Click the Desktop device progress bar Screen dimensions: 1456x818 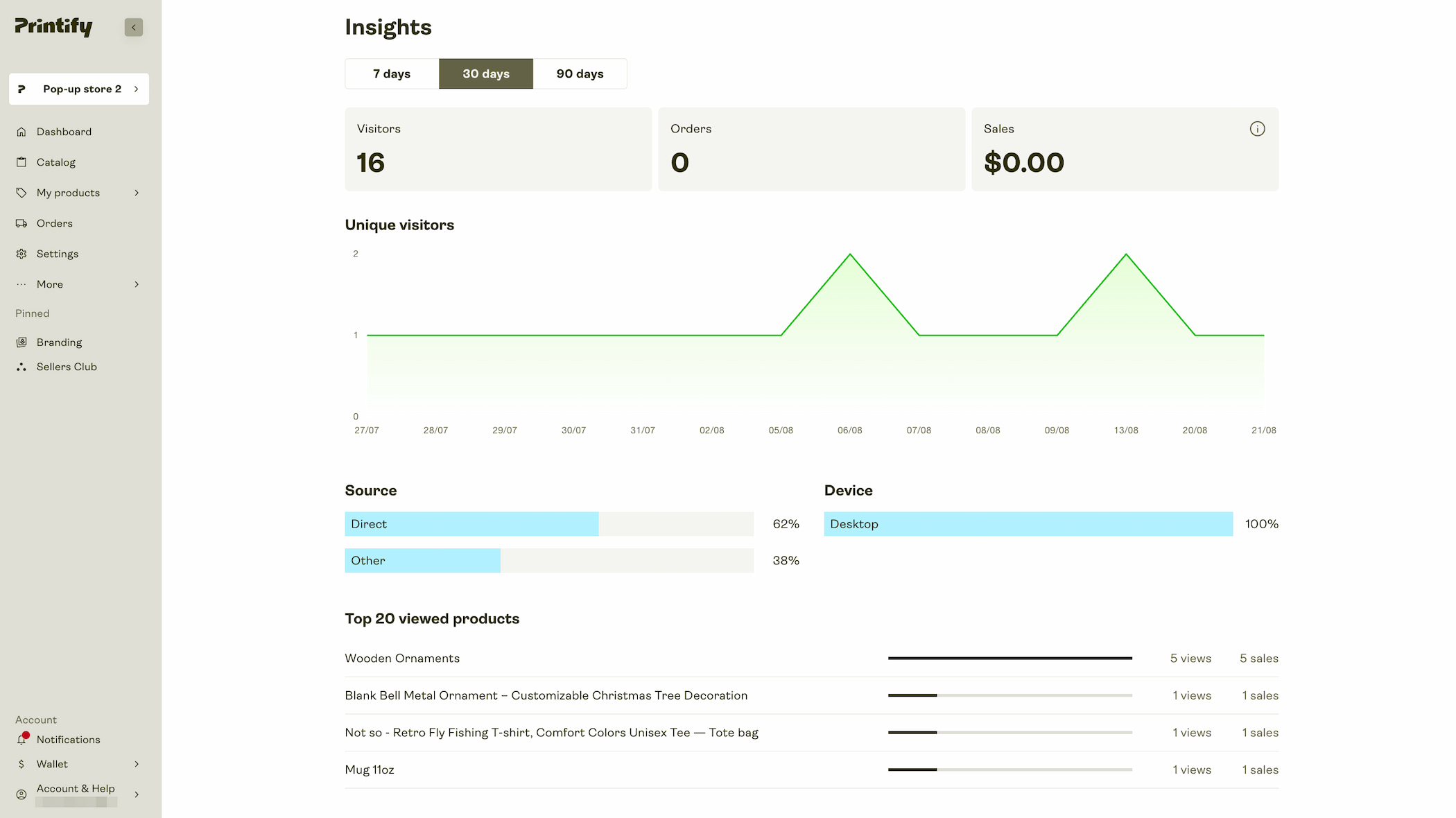click(1028, 524)
